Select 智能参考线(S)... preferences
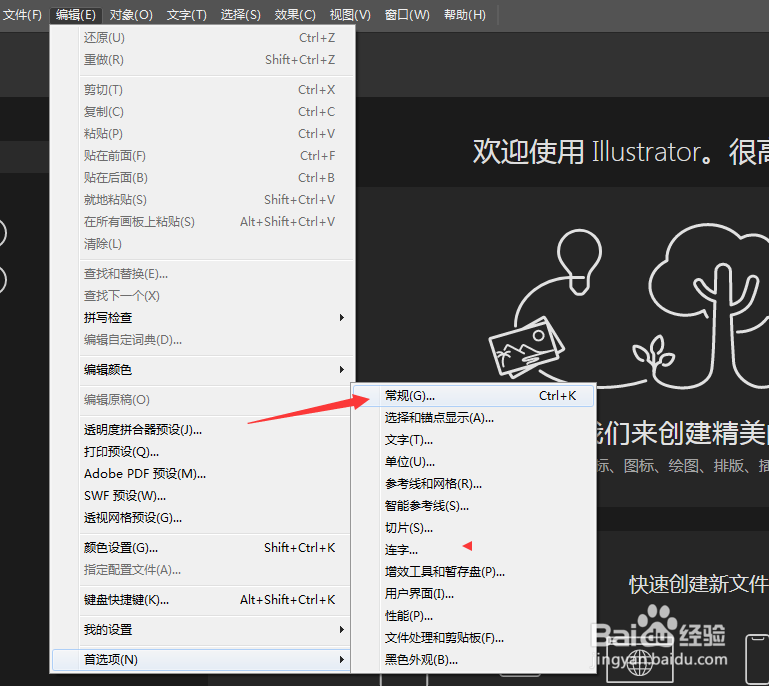Viewport: 769px width, 686px height. point(474,506)
